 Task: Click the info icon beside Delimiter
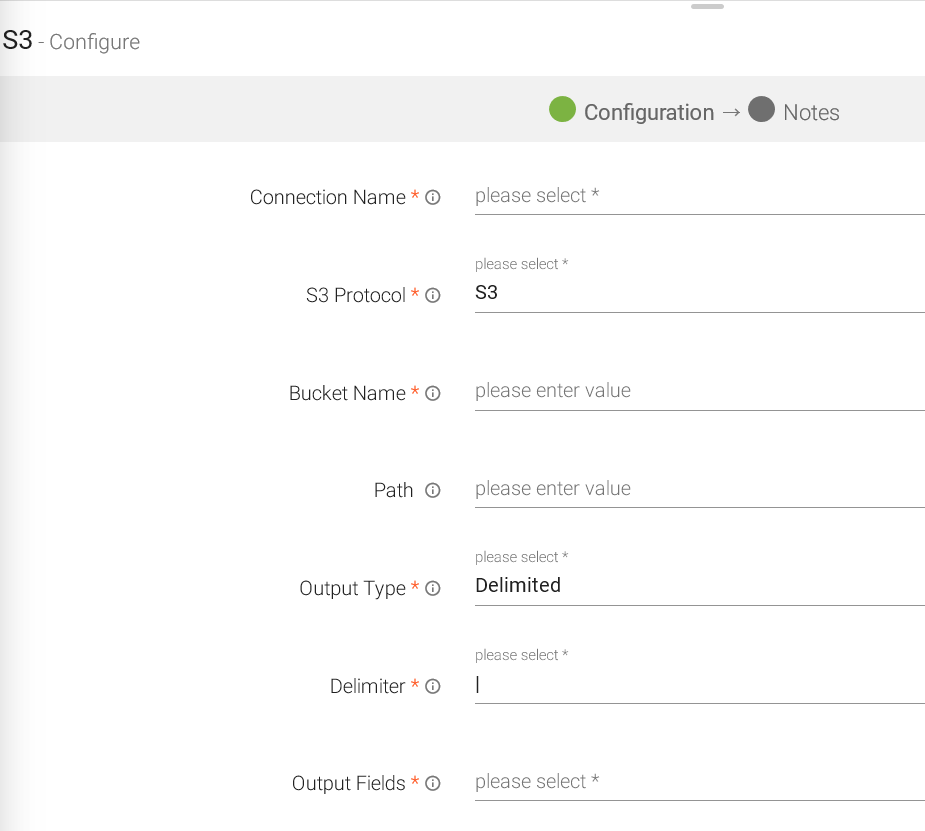[433, 687]
